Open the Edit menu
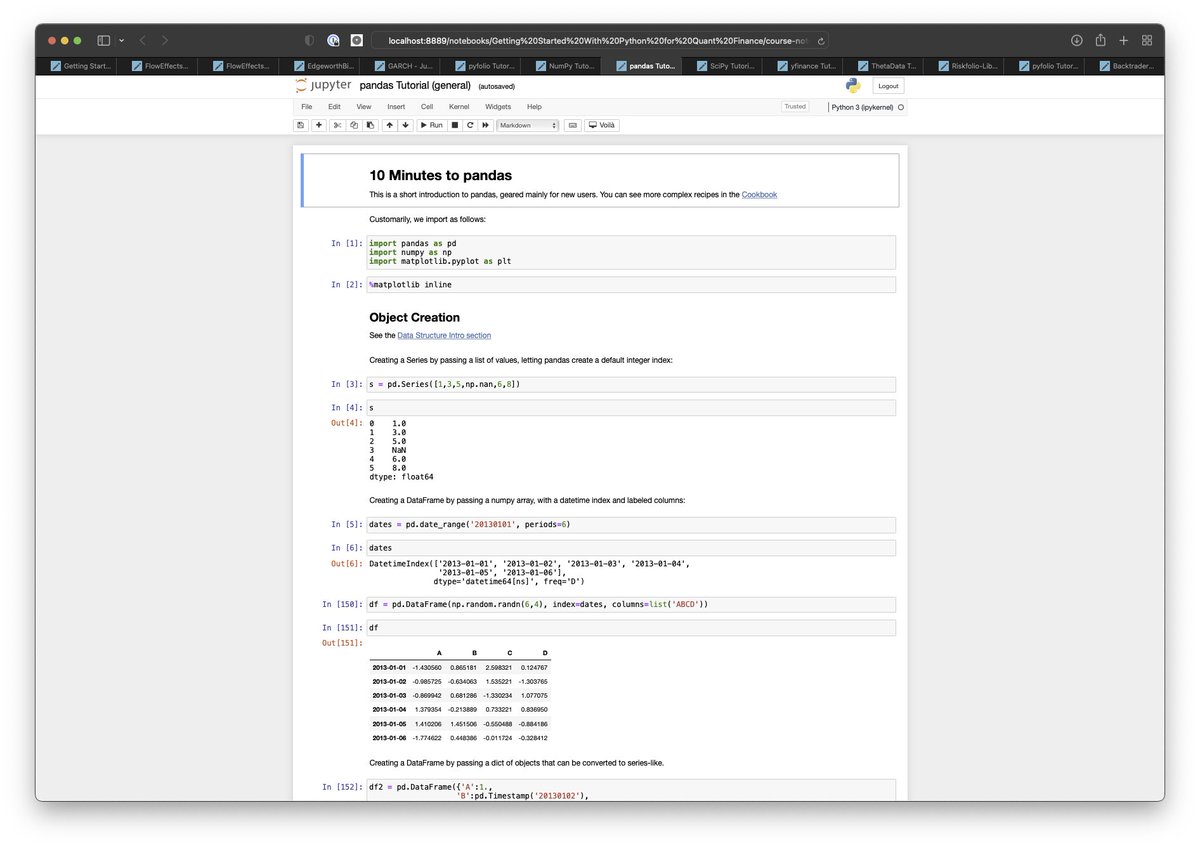The image size is (1200, 848). click(334, 106)
